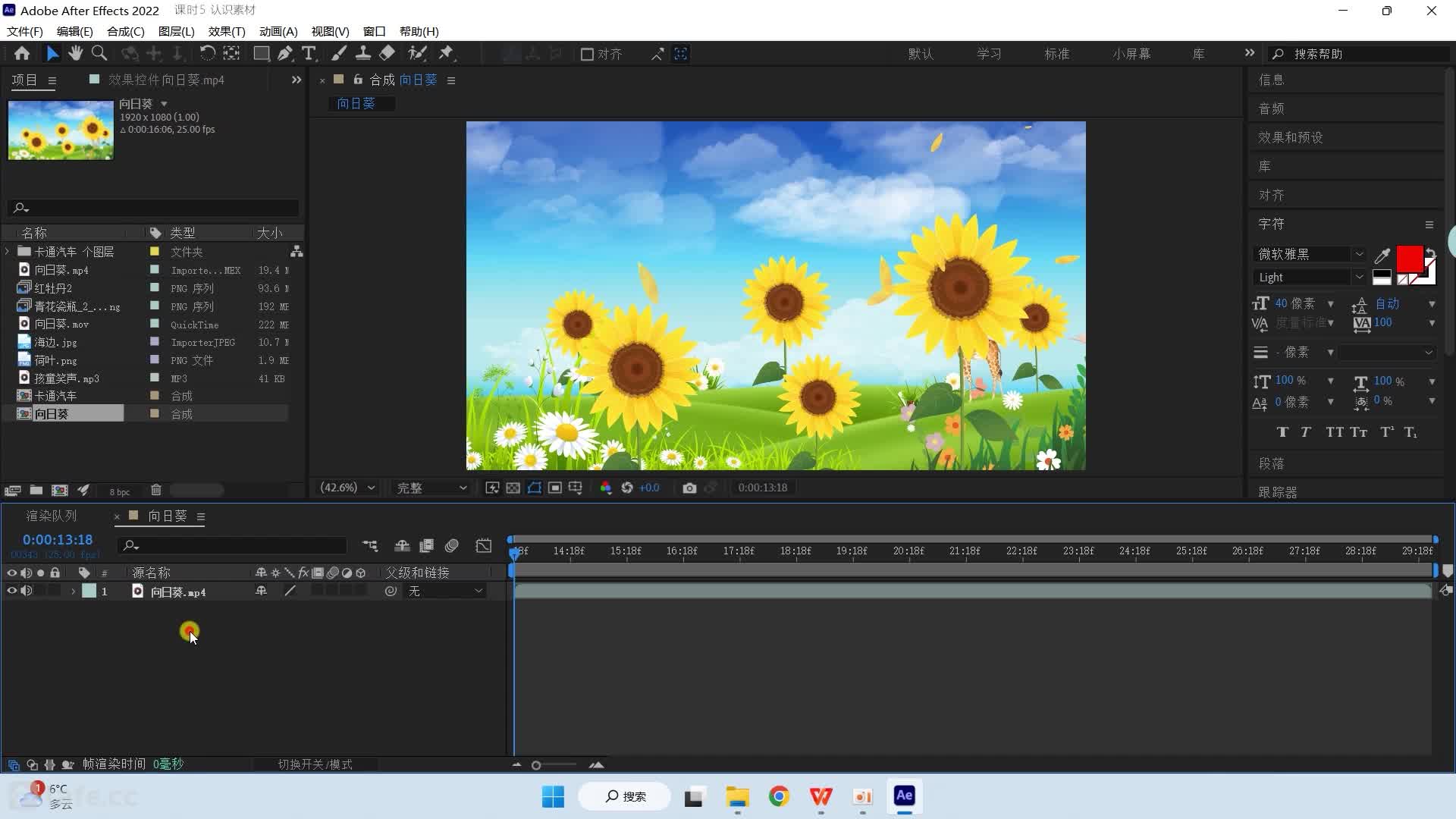Activate the Horizontal Type tool
The image size is (1456, 819).
point(309,54)
